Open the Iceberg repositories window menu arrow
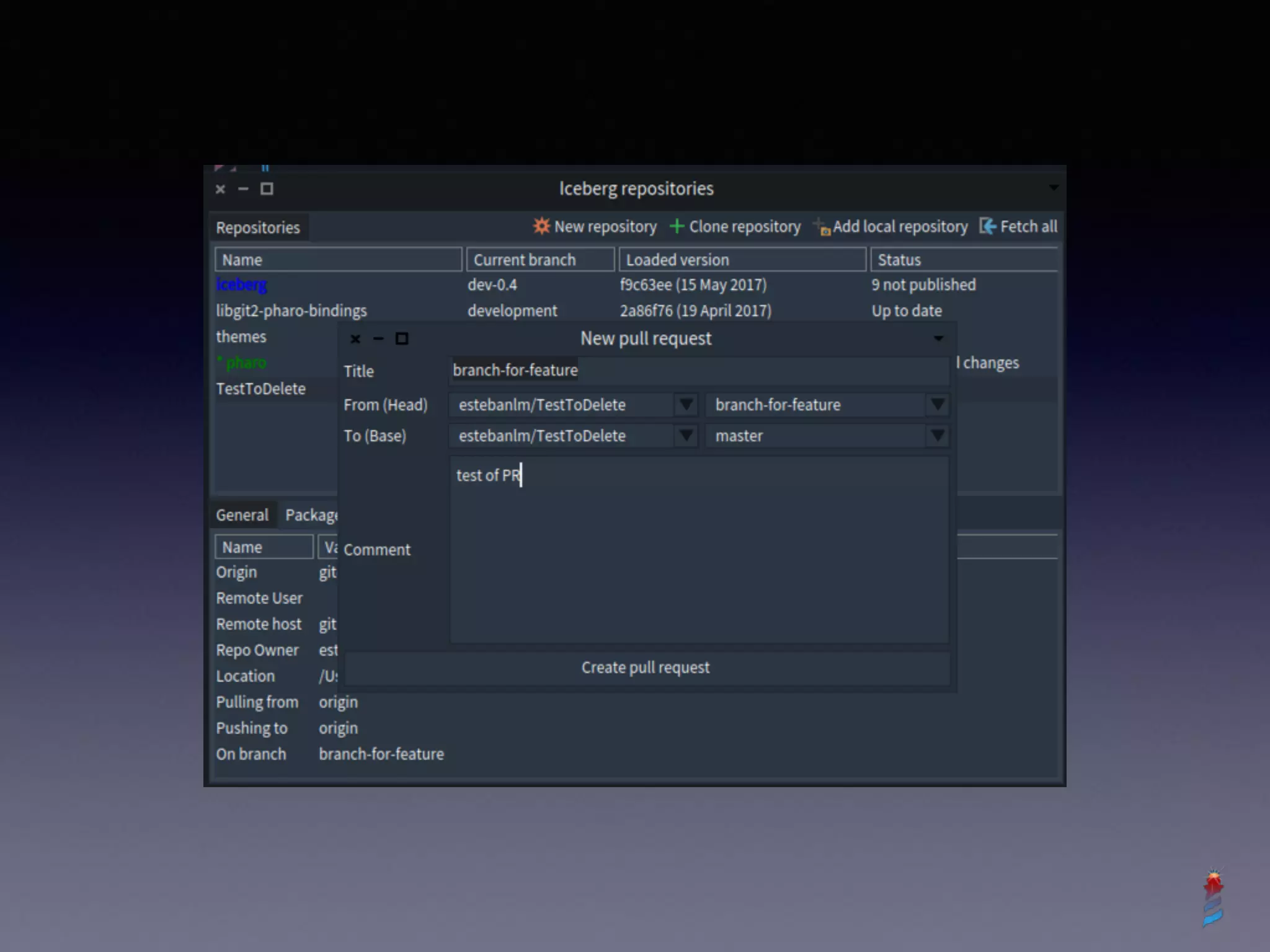Screen dimensions: 1270x952 (x=1054, y=187)
